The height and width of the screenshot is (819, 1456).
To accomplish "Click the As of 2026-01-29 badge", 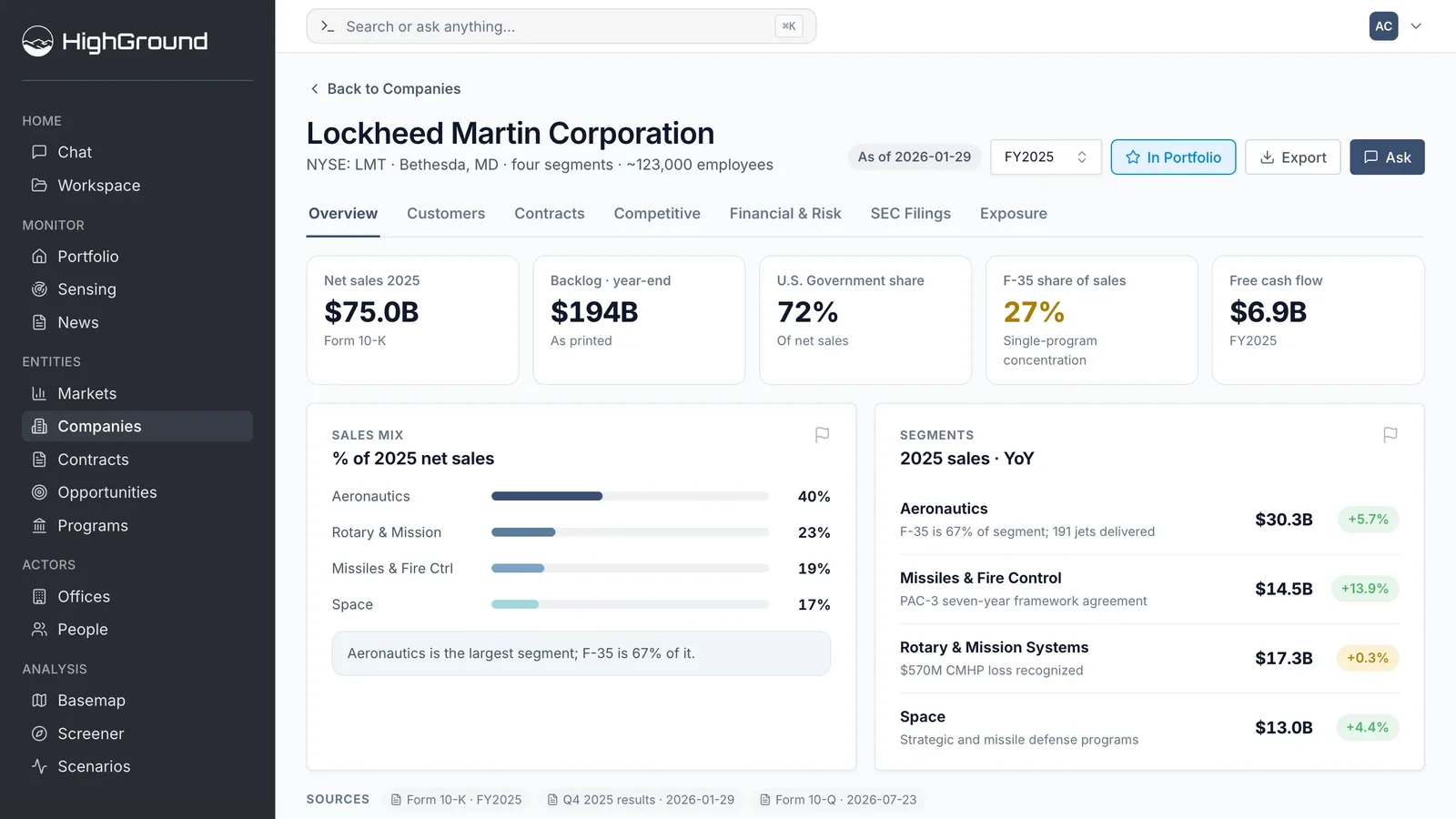I will click(915, 157).
